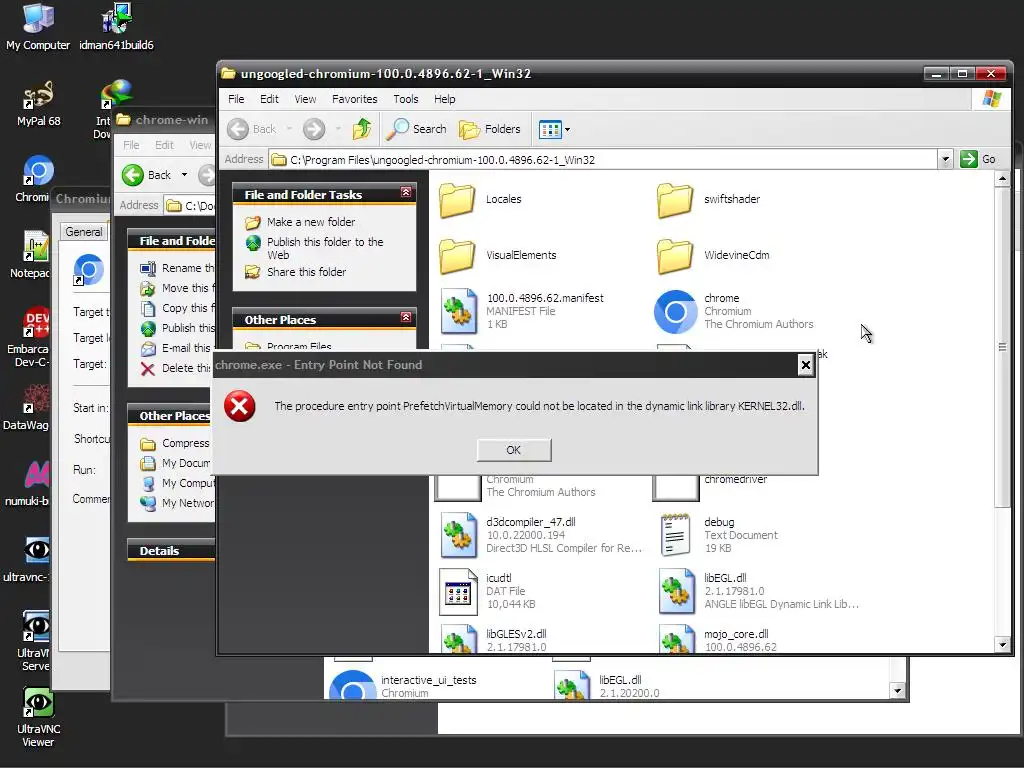Screen dimensions: 1024x768
Task: Open the File menu
Action: [x=236, y=99]
